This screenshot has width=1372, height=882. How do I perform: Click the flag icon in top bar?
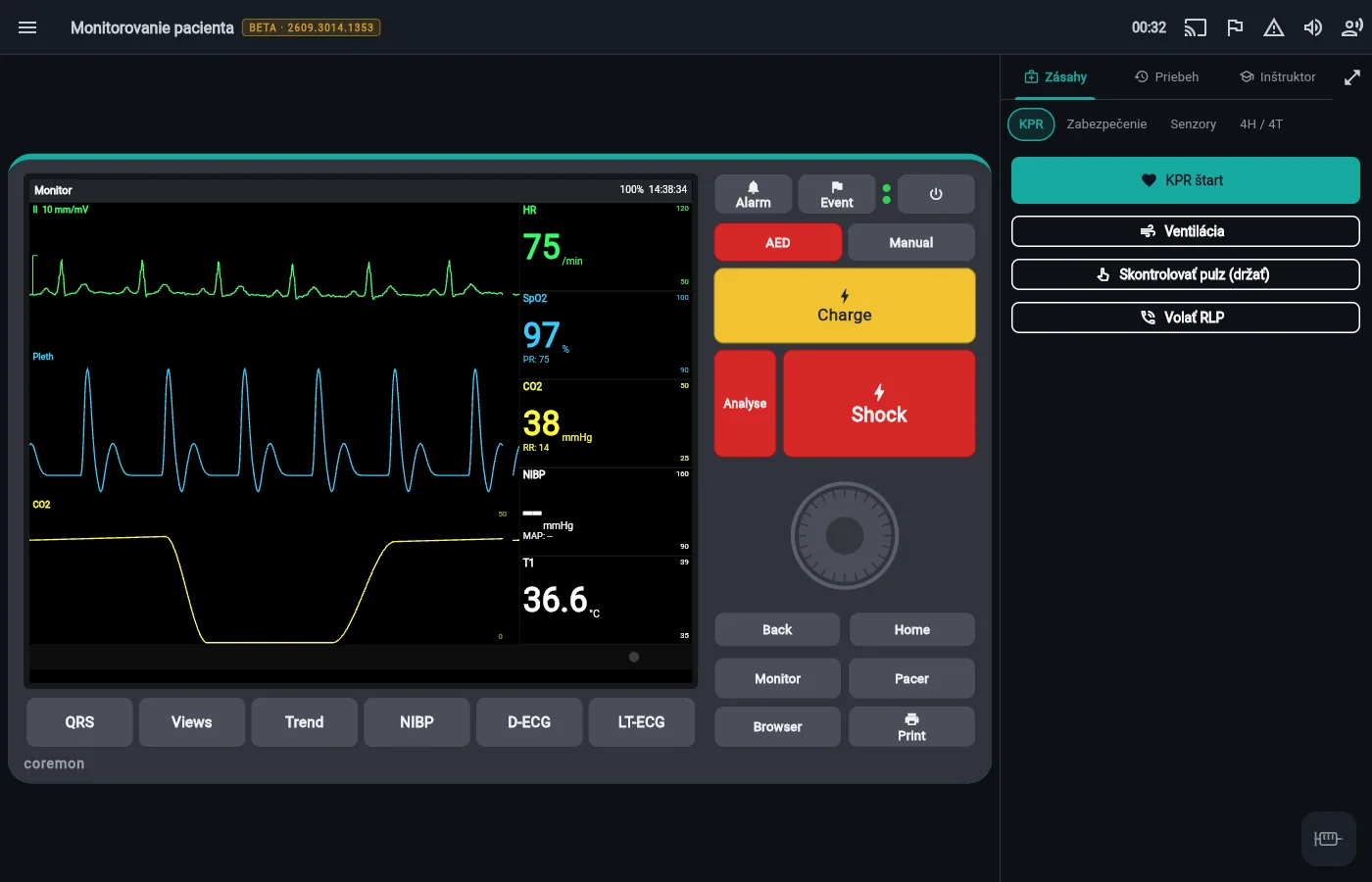[1235, 27]
